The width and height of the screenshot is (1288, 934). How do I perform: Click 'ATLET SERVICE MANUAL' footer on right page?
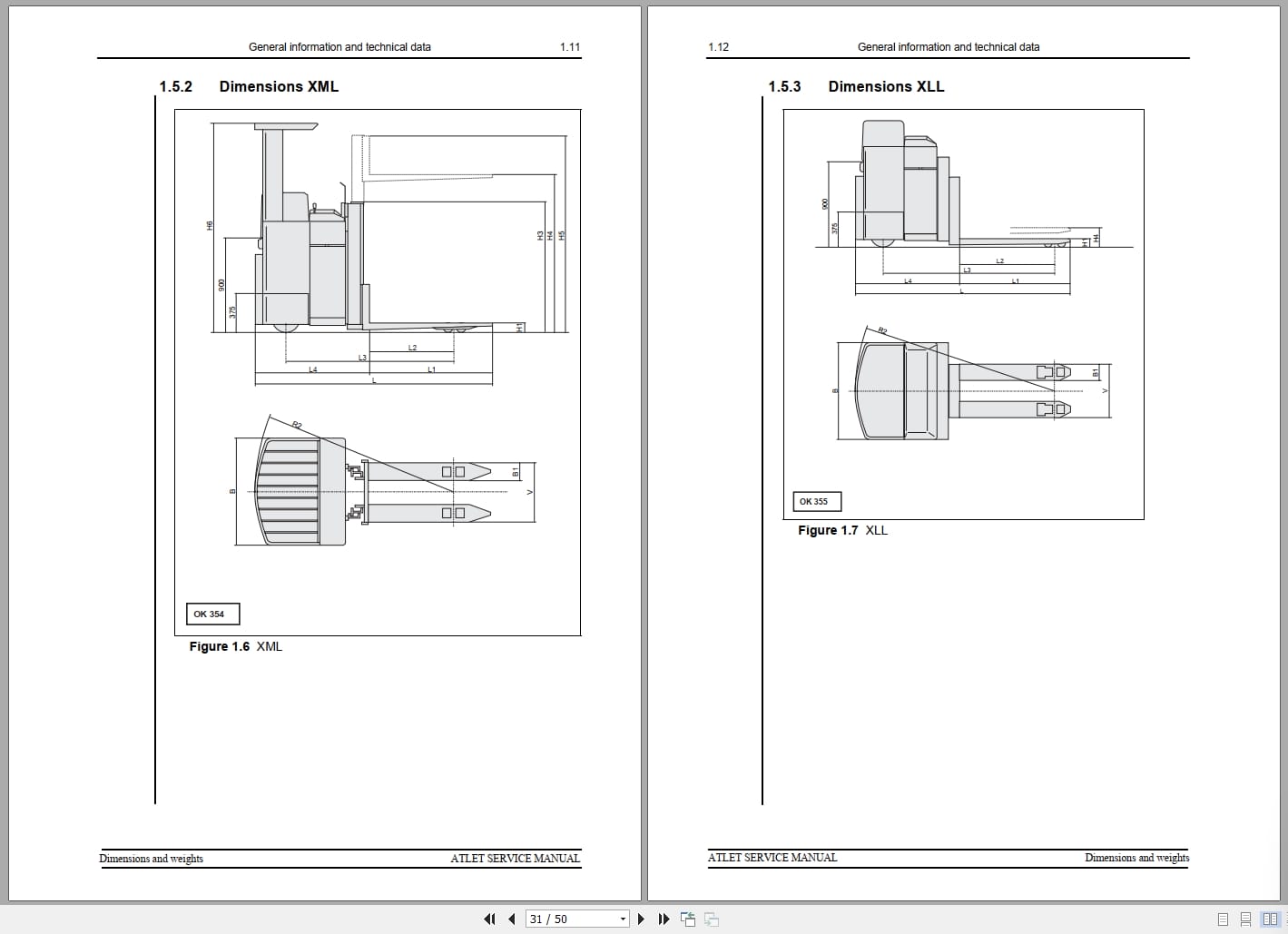tap(772, 858)
